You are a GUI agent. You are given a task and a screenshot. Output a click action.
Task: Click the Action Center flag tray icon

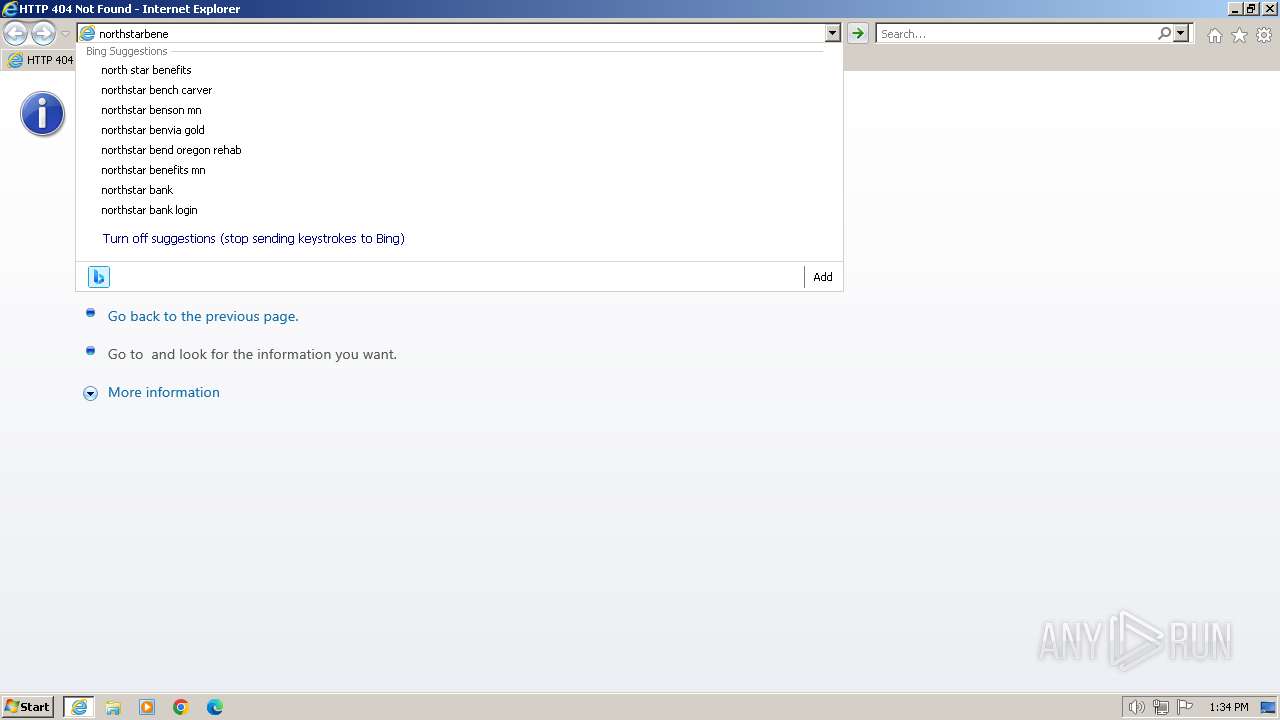point(1185,707)
